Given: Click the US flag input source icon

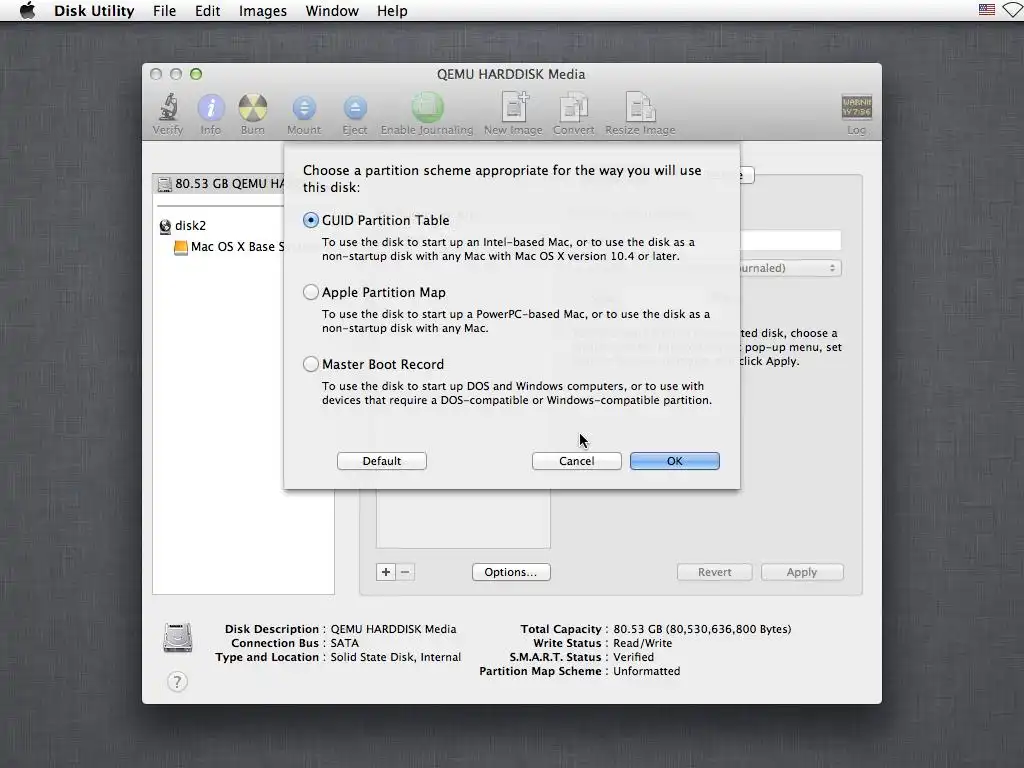Looking at the screenshot, I should pos(986,10).
